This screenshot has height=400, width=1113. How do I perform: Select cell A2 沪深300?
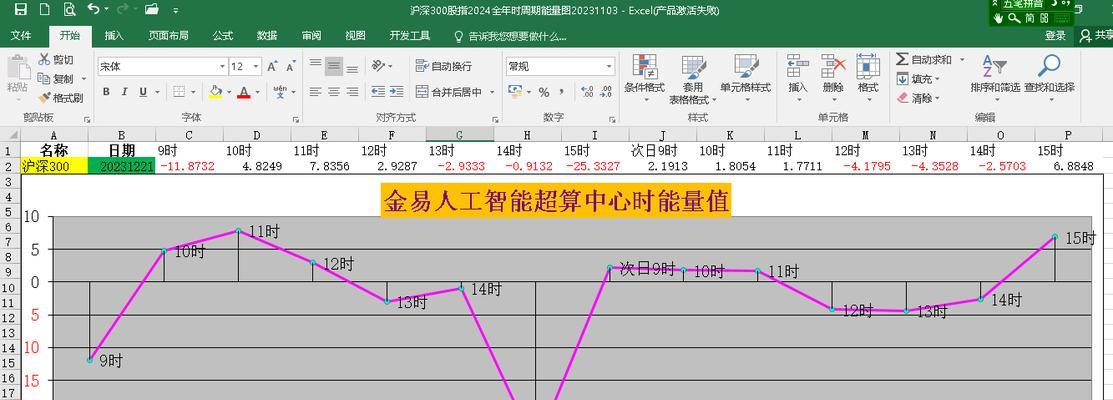(55, 166)
